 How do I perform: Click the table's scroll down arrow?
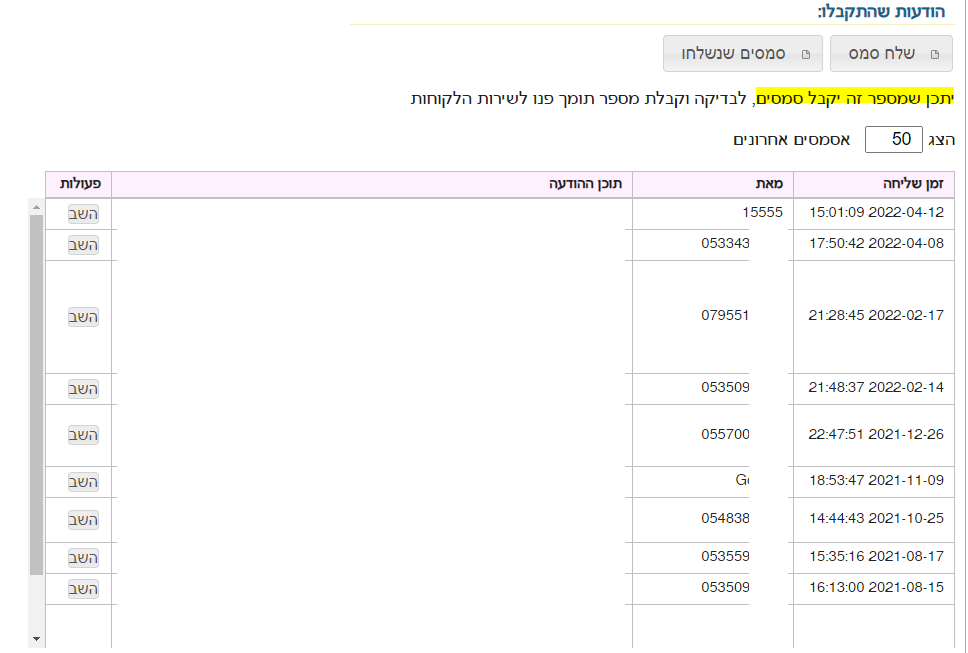(36, 638)
